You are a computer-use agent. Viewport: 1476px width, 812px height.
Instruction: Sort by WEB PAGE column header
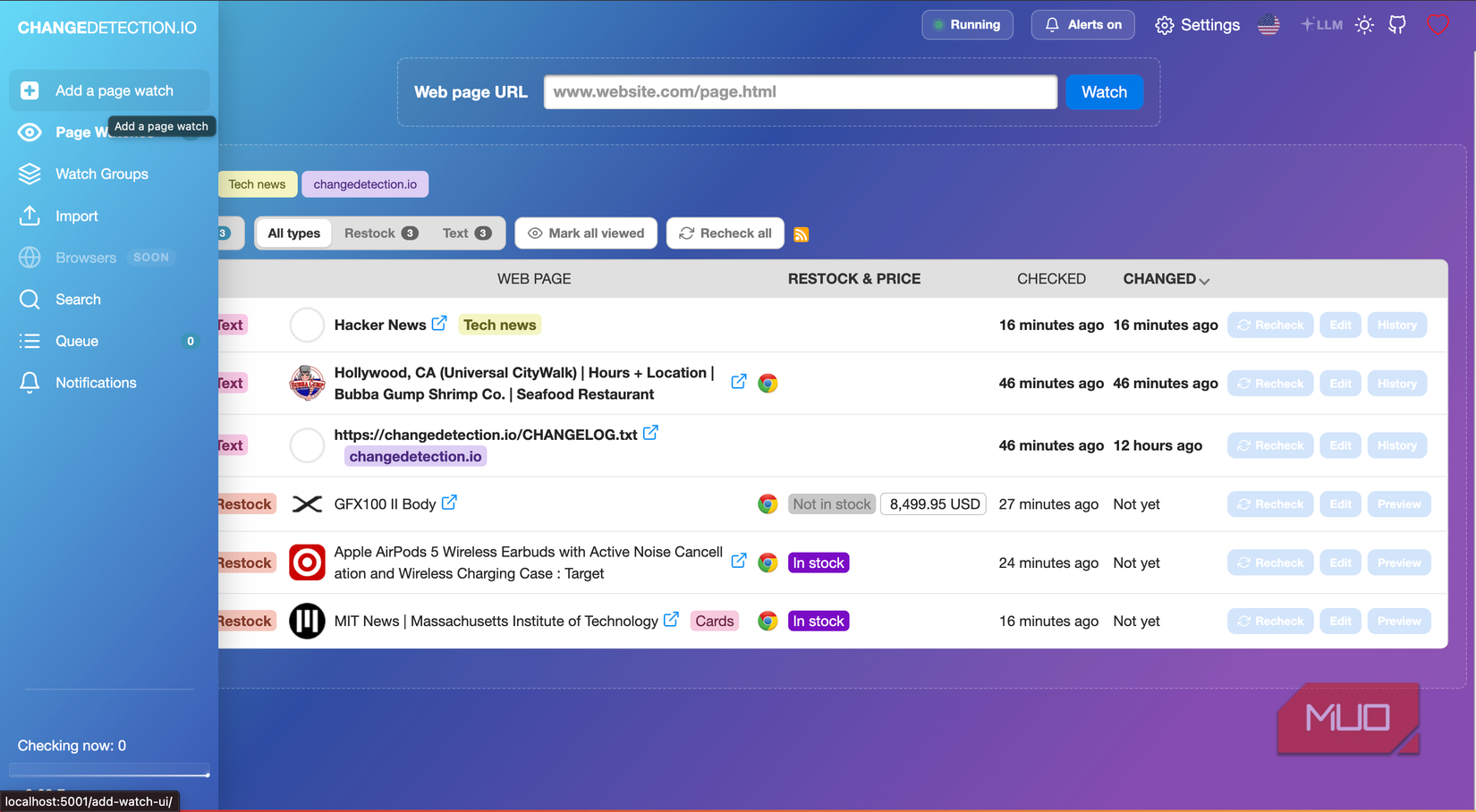(x=534, y=279)
